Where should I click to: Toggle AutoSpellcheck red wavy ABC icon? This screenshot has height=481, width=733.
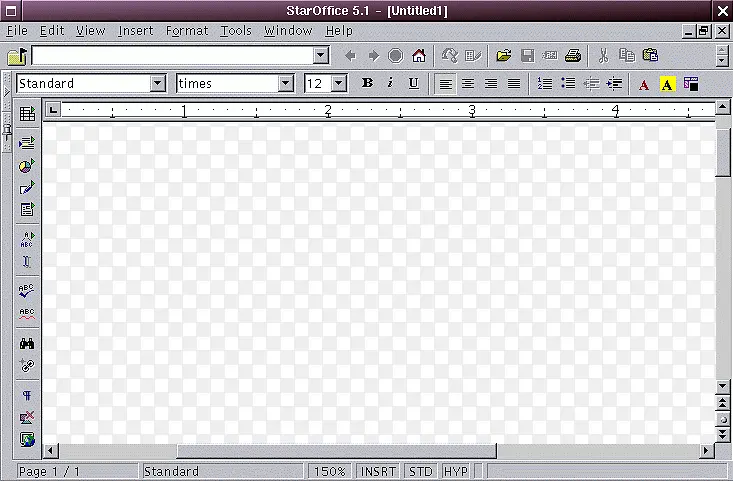(x=27, y=314)
